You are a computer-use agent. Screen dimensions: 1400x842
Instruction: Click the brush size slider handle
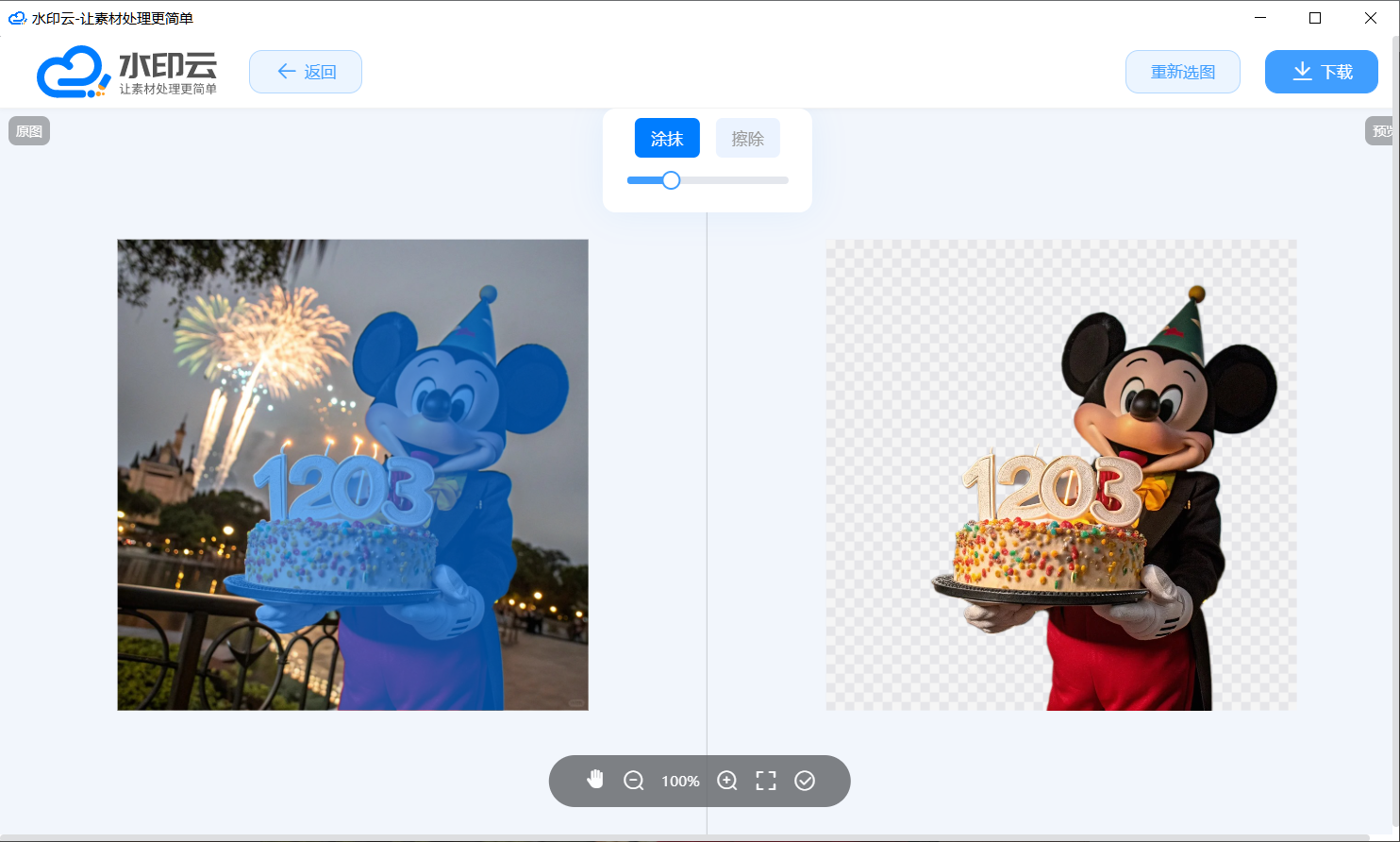pos(671,180)
